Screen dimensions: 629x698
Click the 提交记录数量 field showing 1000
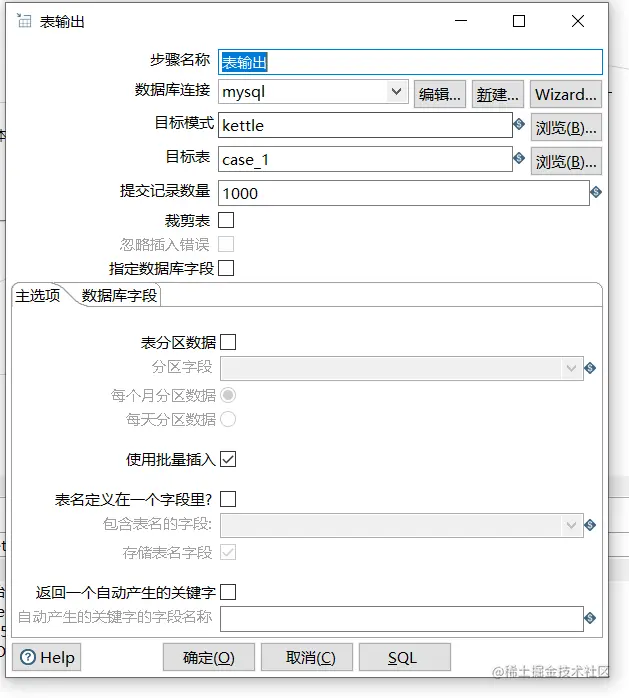click(x=404, y=193)
